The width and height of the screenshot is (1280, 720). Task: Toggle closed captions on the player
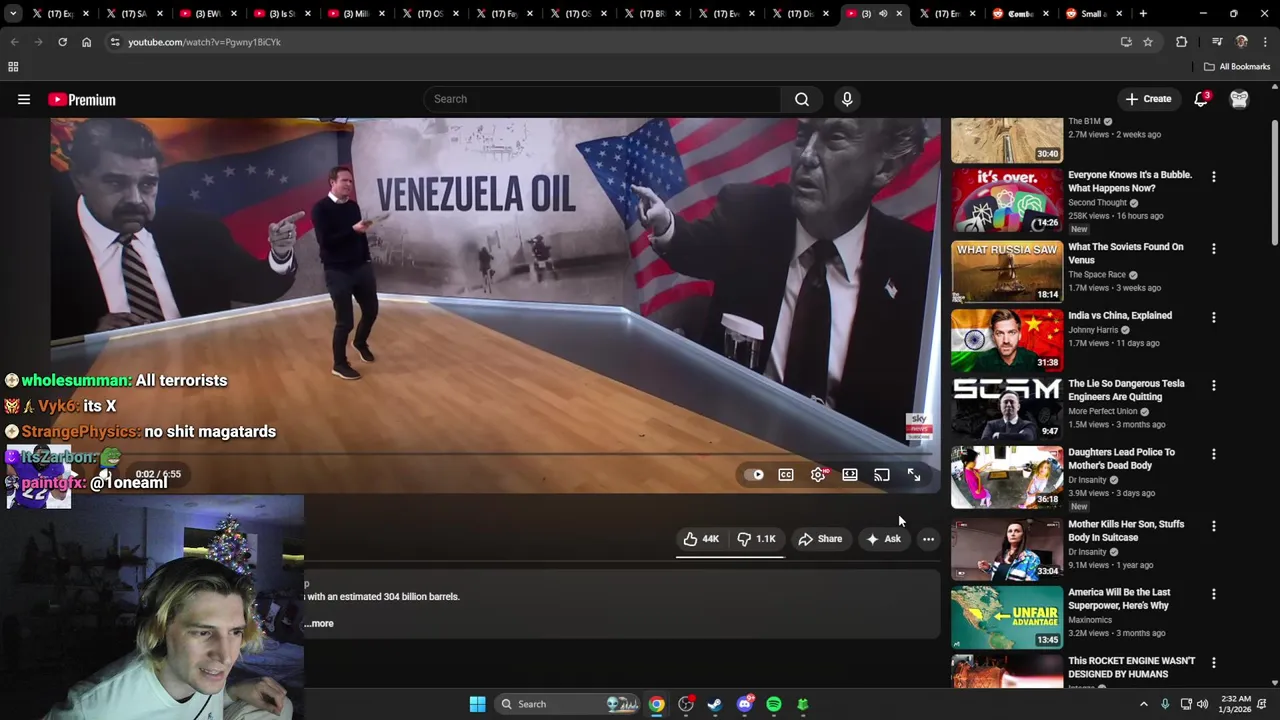[786, 475]
